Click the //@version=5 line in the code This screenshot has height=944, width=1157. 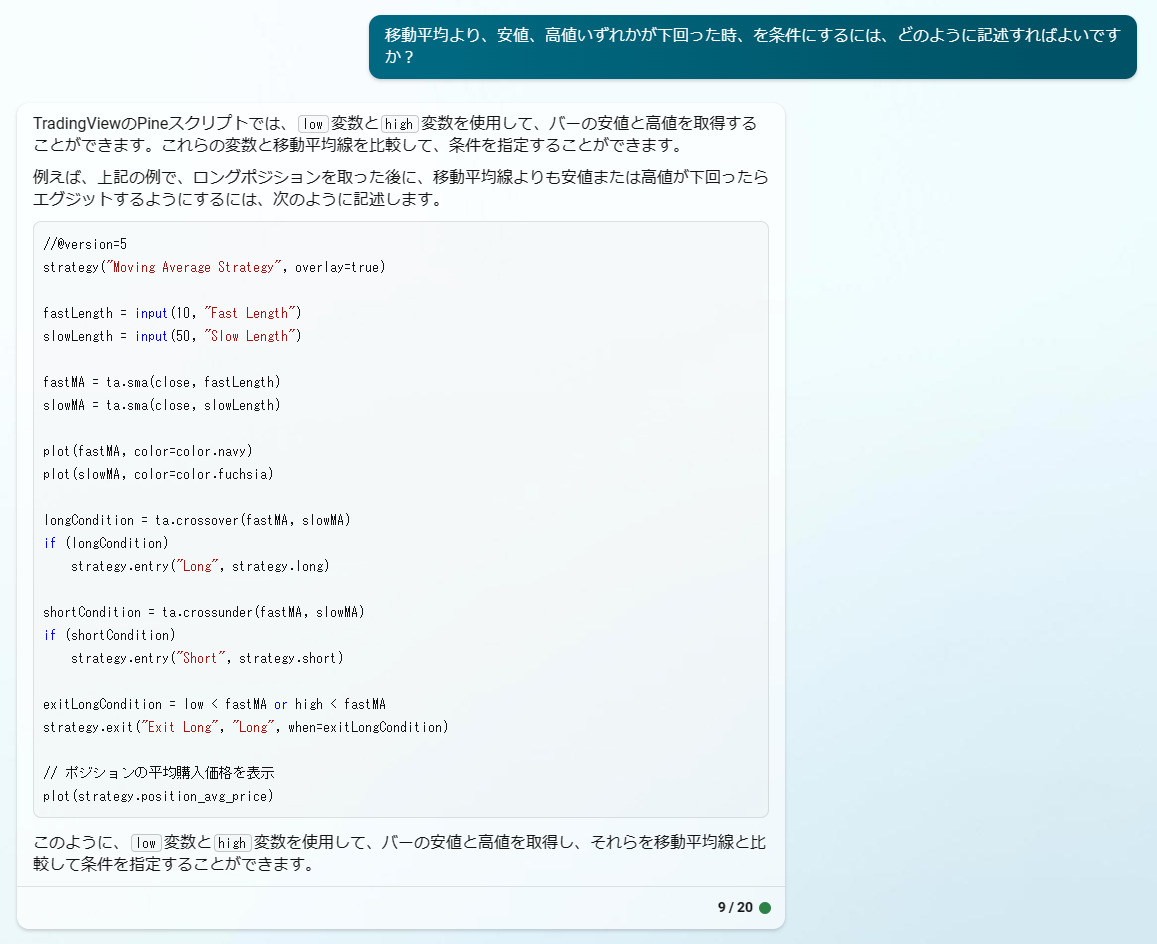pyautogui.click(x=85, y=244)
